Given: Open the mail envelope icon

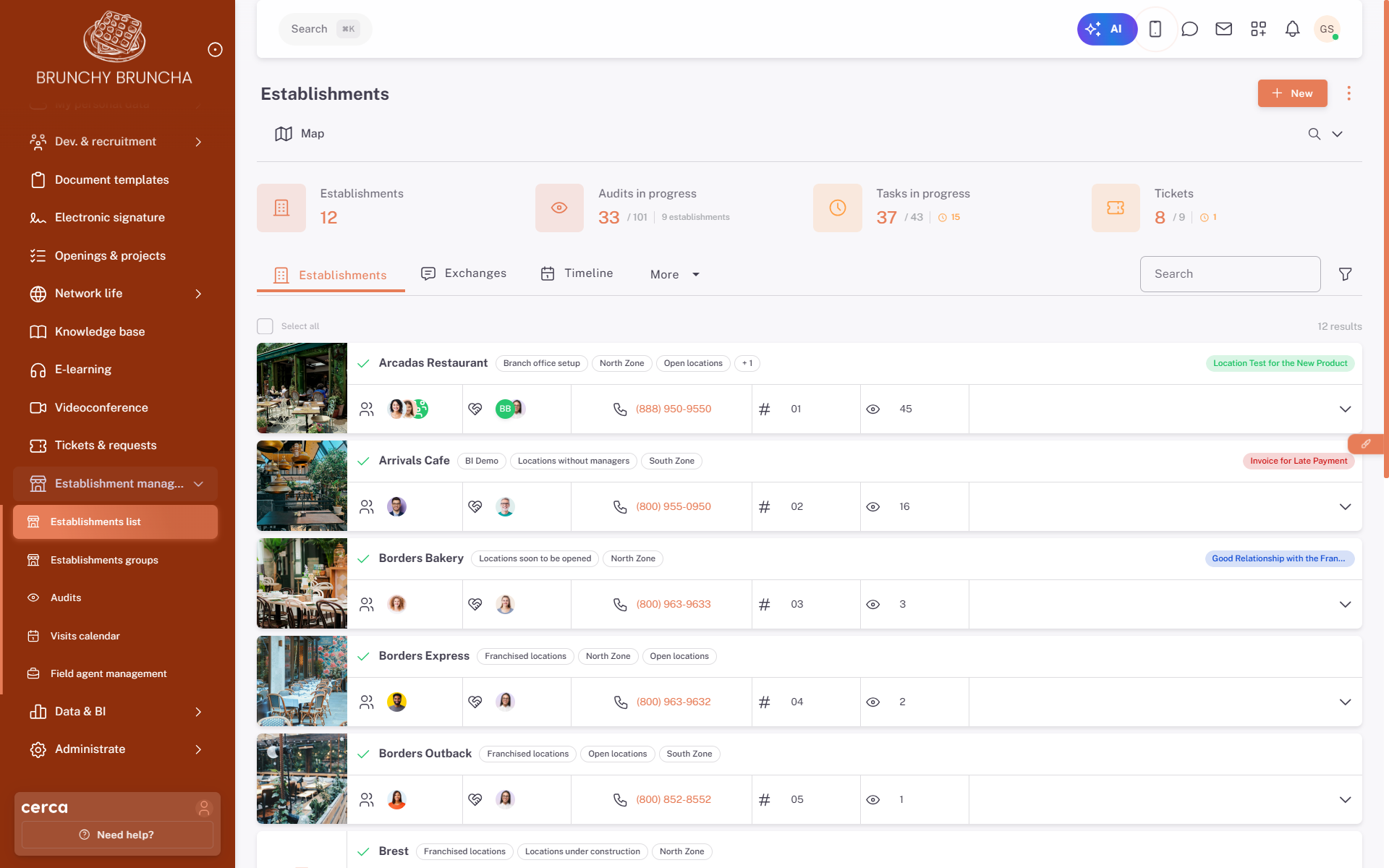Looking at the screenshot, I should (1223, 29).
